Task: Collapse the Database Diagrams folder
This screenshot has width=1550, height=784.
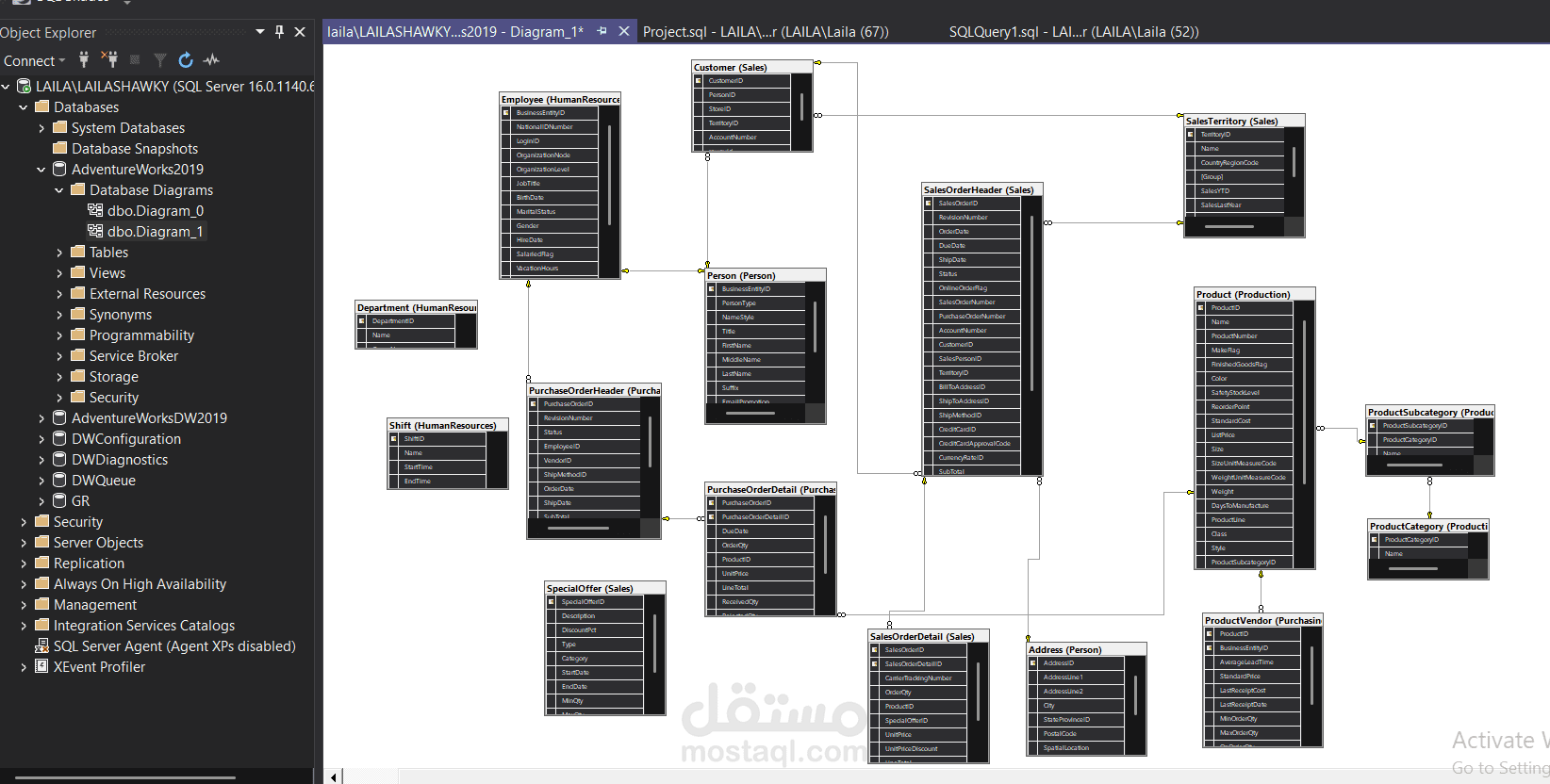Action: click(59, 190)
